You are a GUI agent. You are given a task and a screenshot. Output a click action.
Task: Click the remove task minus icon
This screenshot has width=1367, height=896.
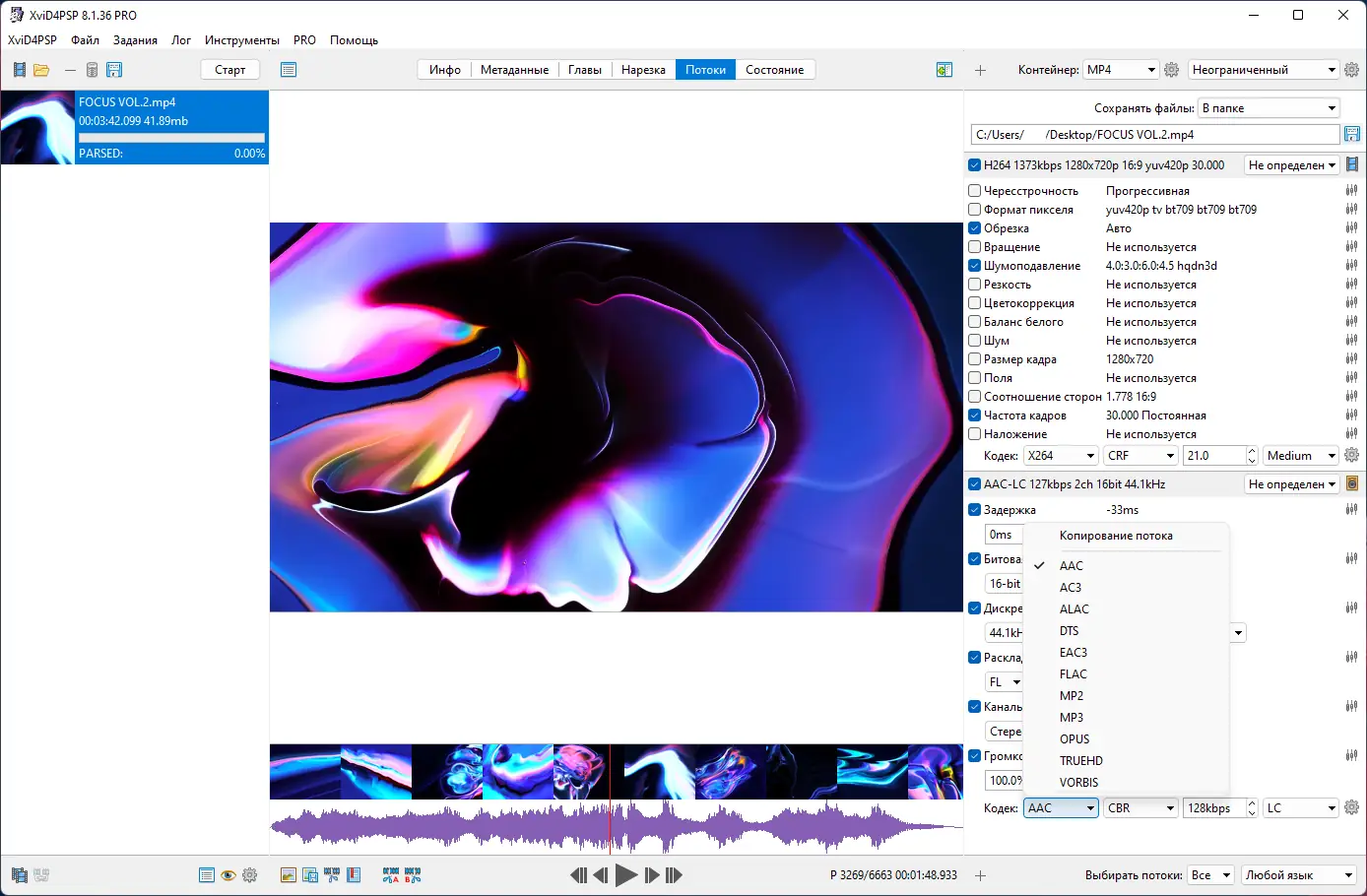70,70
